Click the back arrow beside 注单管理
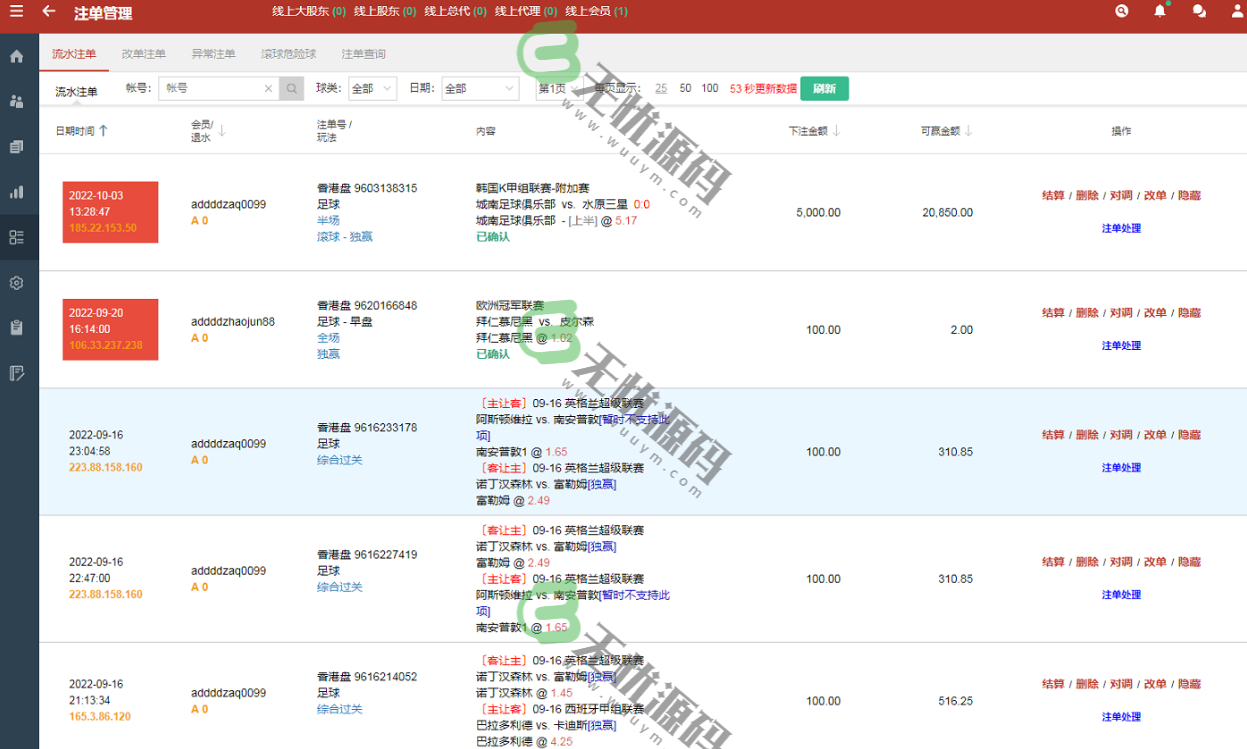 click(48, 13)
